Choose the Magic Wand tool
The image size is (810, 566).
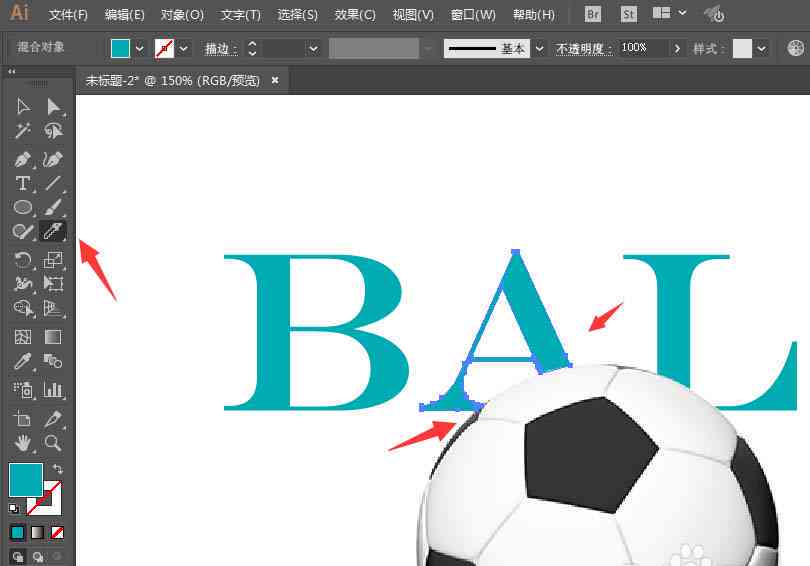pyautogui.click(x=23, y=131)
